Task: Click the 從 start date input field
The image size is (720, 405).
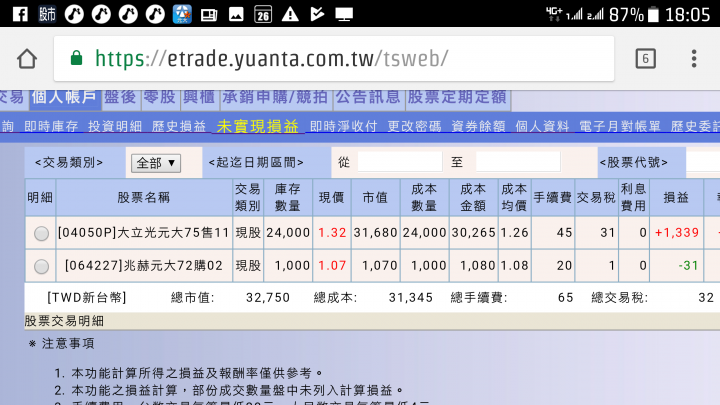Action: 399,162
